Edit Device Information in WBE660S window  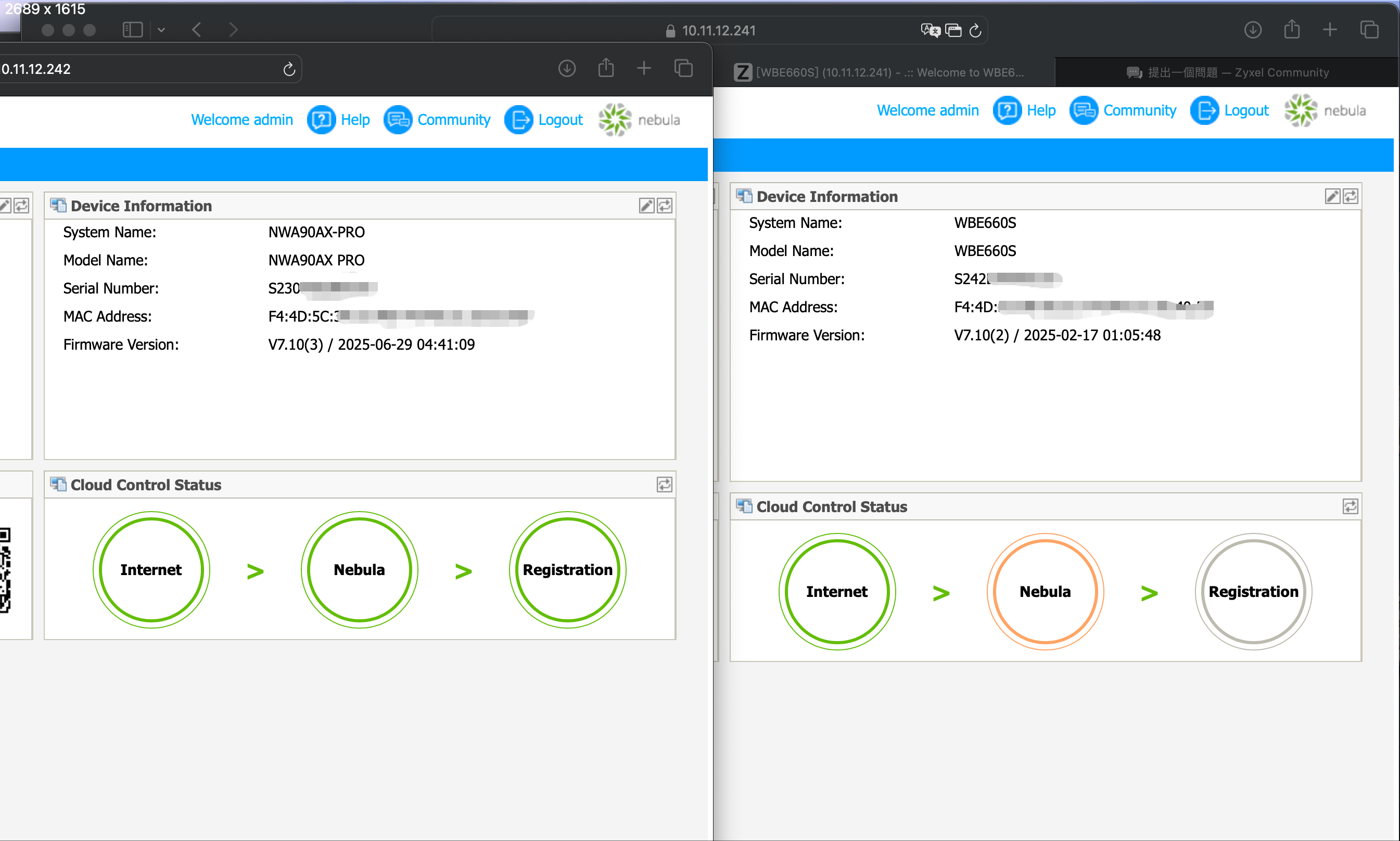1332,197
